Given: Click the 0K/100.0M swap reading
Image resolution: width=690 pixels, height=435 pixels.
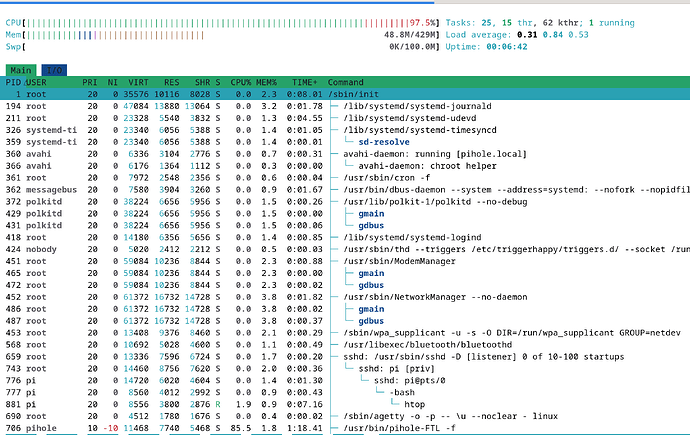Looking at the screenshot, I should 412,47.
